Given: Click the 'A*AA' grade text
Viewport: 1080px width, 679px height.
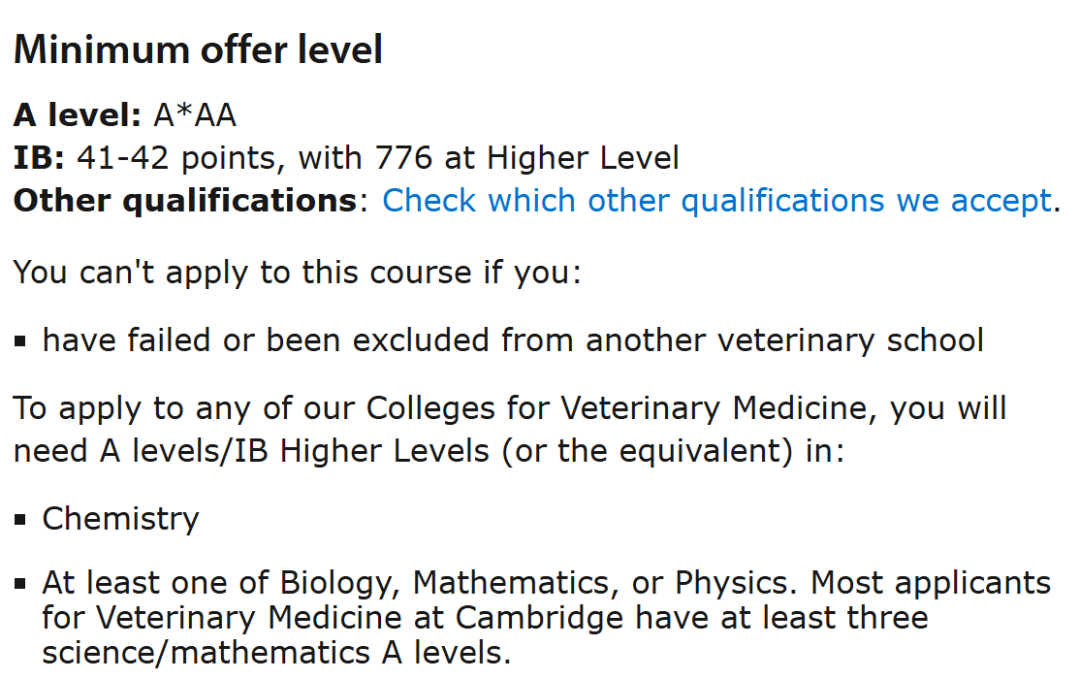Looking at the screenshot, I should [x=195, y=116].
